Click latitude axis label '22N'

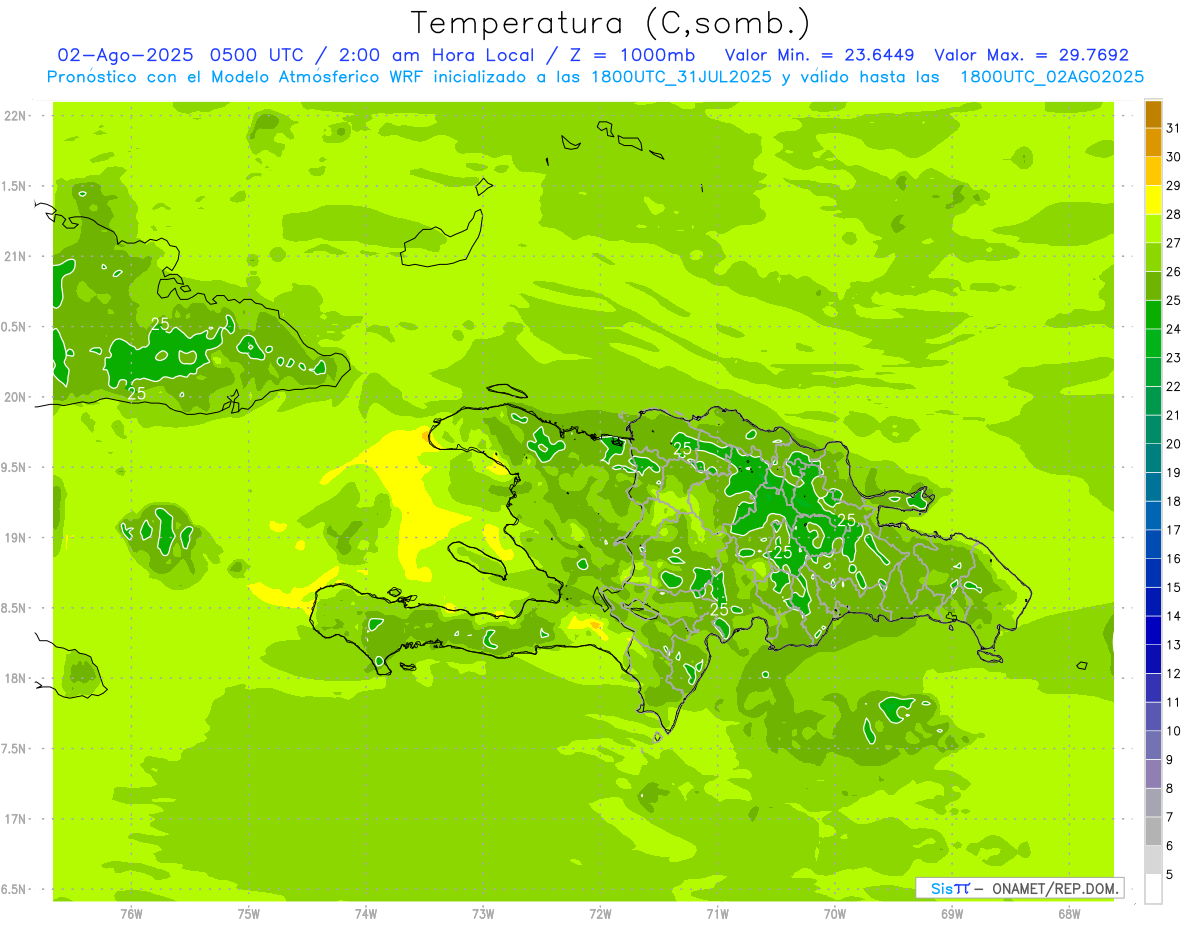point(15,116)
